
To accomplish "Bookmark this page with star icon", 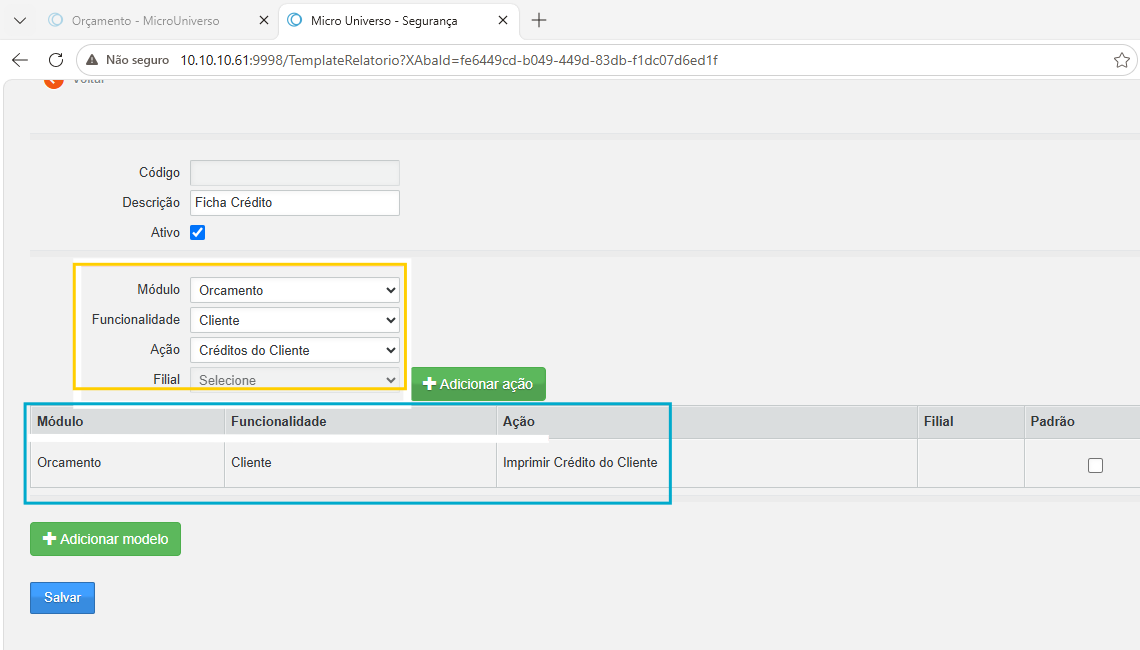I will pyautogui.click(x=1122, y=60).
